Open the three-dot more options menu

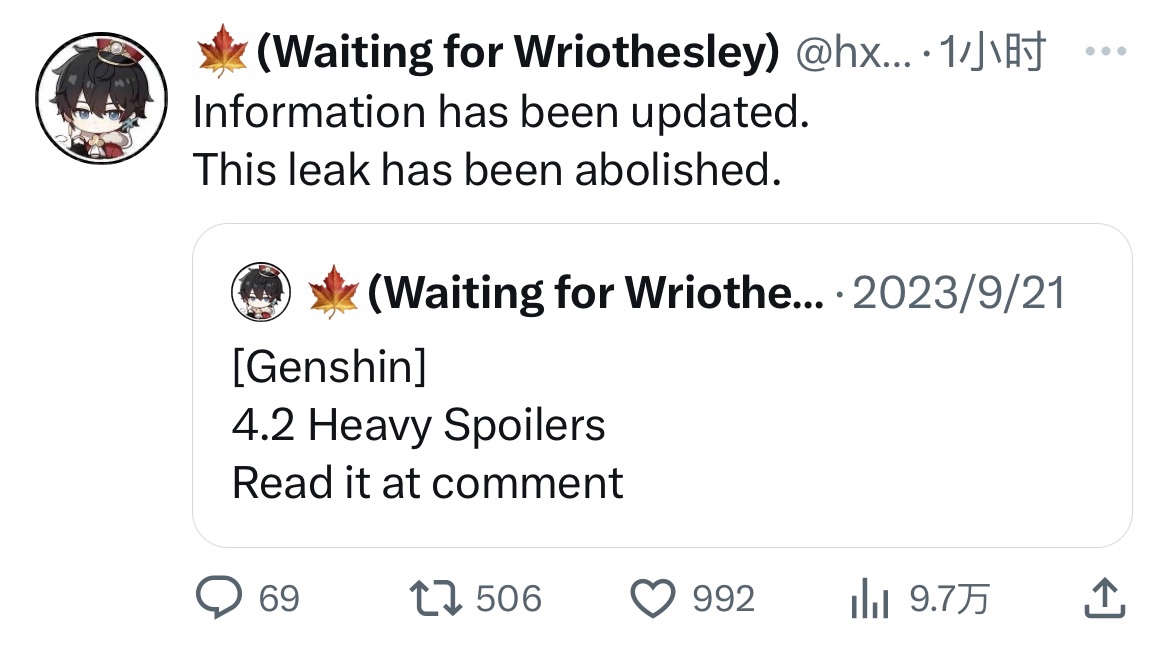(x=1106, y=51)
